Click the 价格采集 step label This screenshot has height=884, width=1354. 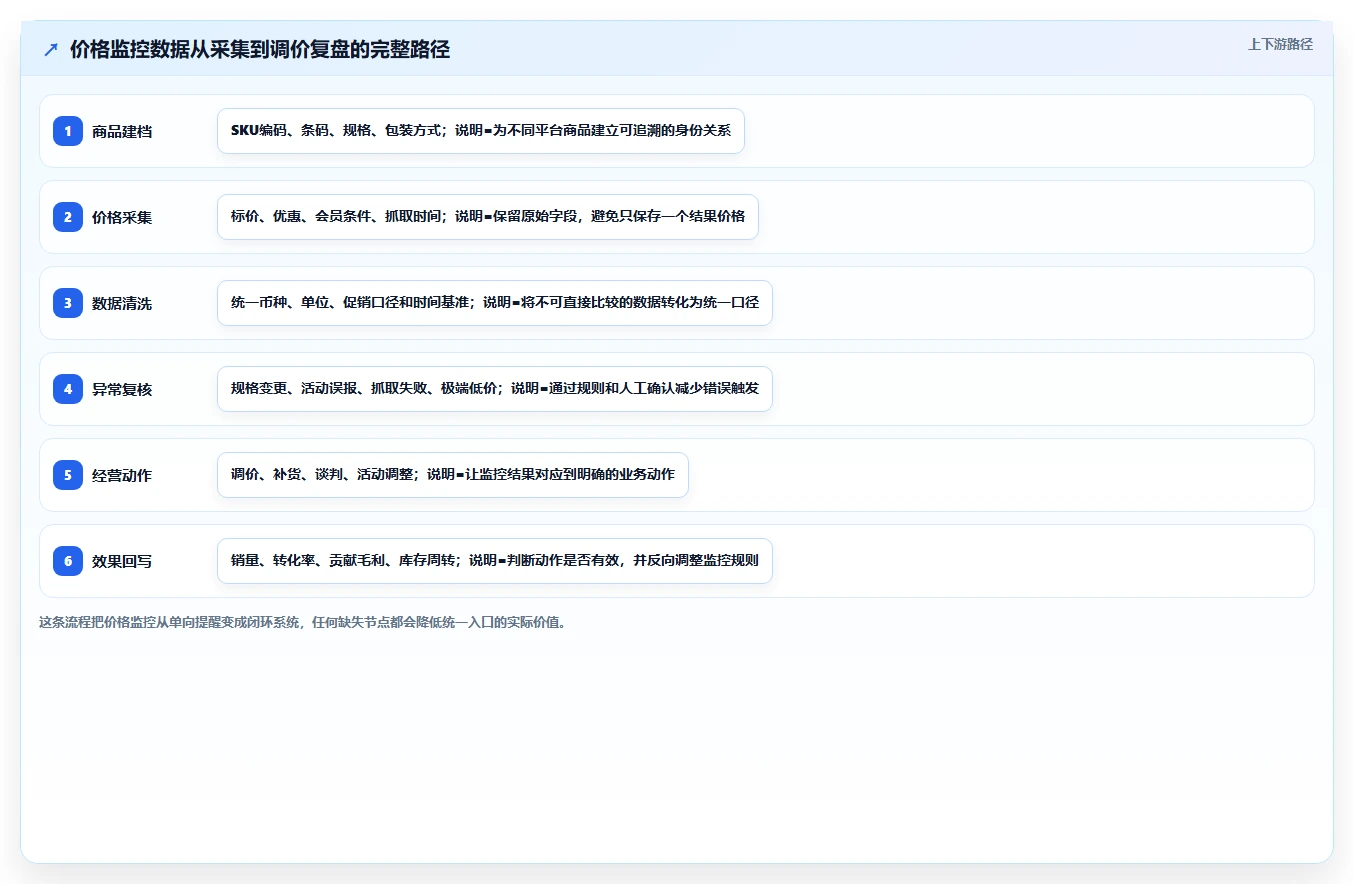[122, 217]
